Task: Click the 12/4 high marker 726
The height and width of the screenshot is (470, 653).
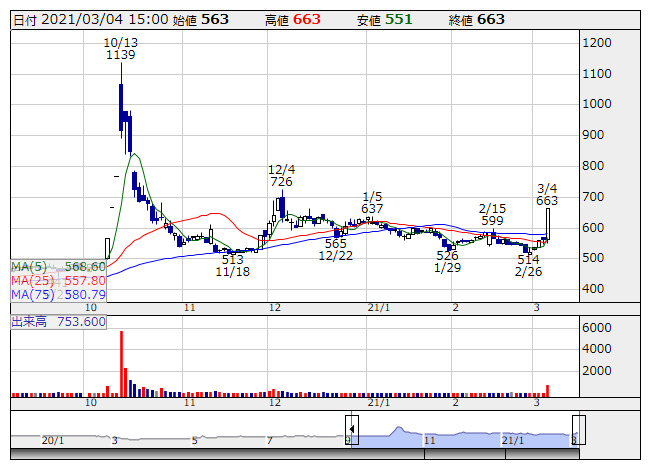Action: tap(281, 182)
